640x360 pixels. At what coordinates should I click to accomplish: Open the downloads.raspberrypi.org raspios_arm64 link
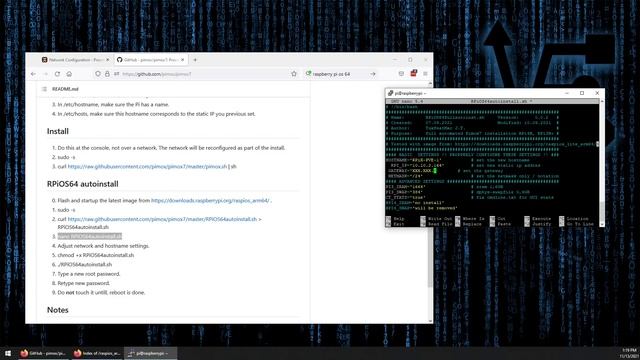coord(210,200)
